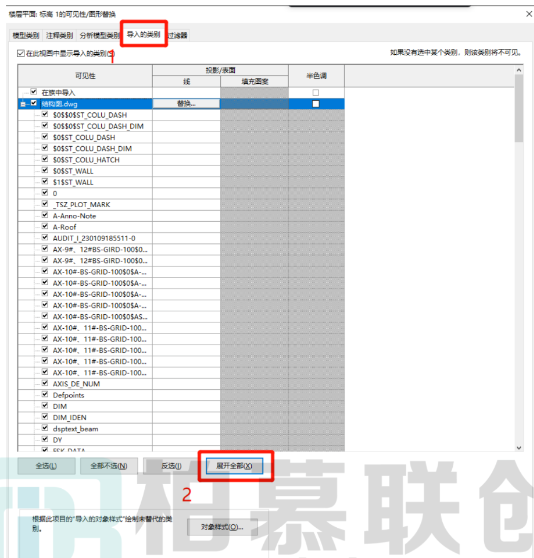534x558 pixels.
Task: Select the AXIS_DE_NUM row label
Action: tap(76, 384)
